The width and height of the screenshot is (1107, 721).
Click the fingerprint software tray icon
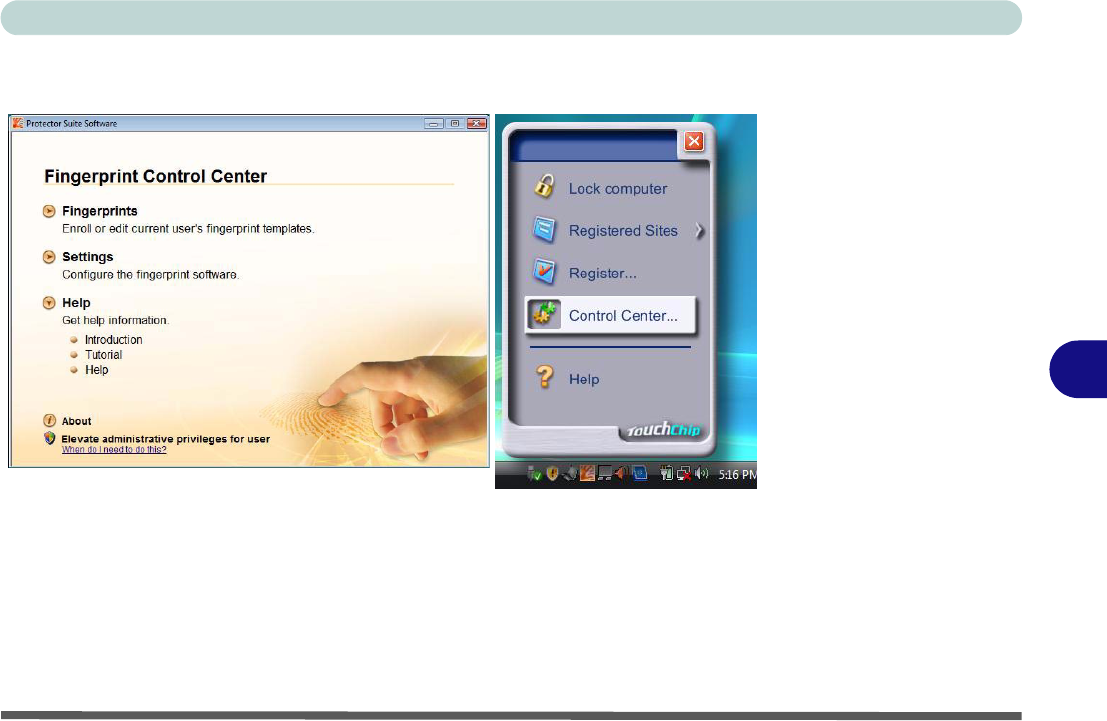click(587, 473)
